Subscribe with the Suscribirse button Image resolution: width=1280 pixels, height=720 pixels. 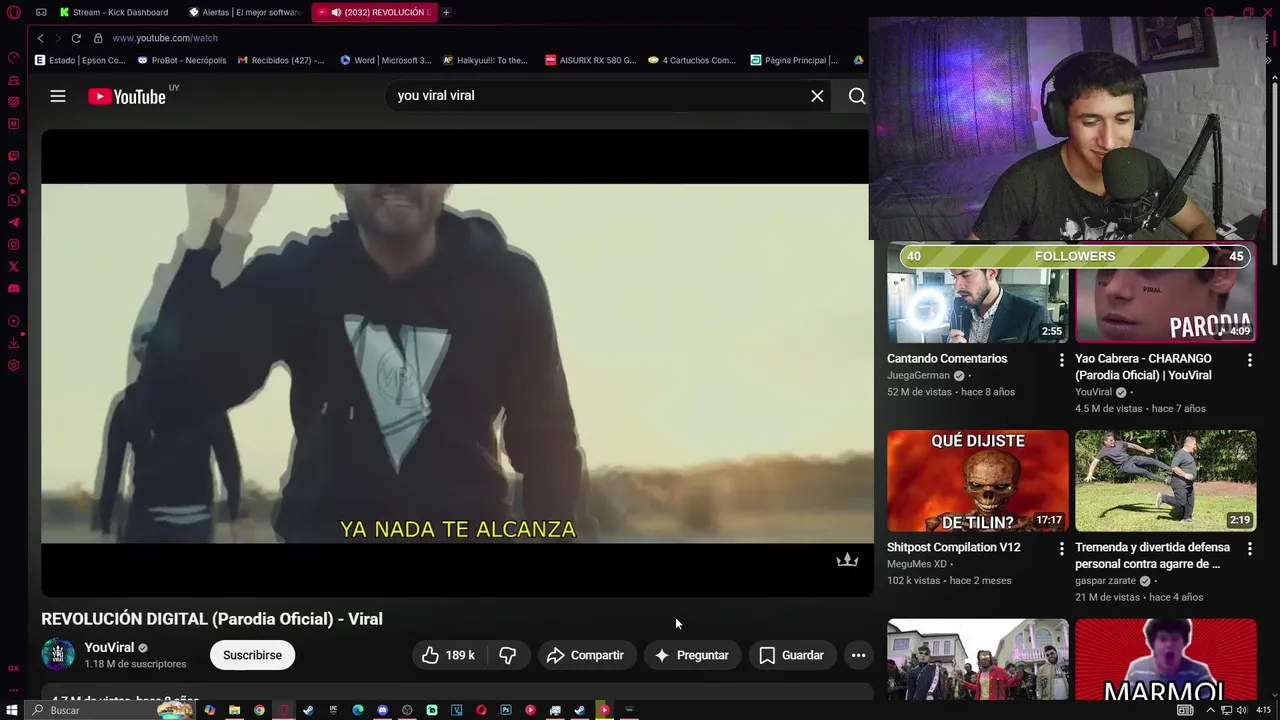coord(252,655)
